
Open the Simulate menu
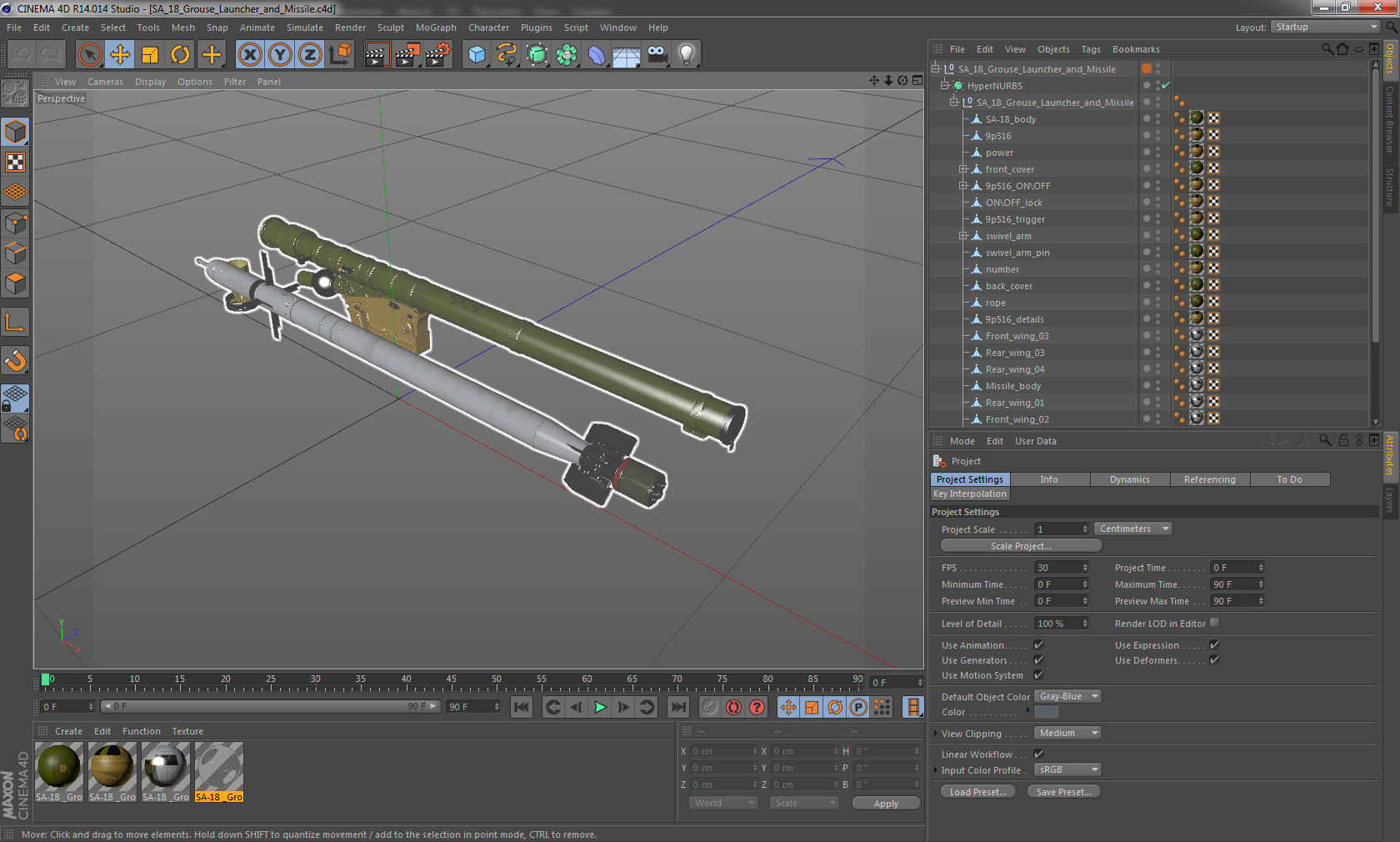tap(305, 28)
